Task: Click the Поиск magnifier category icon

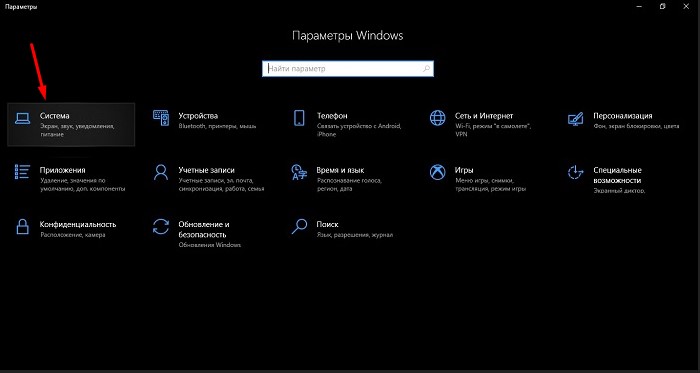Action: tap(299, 227)
